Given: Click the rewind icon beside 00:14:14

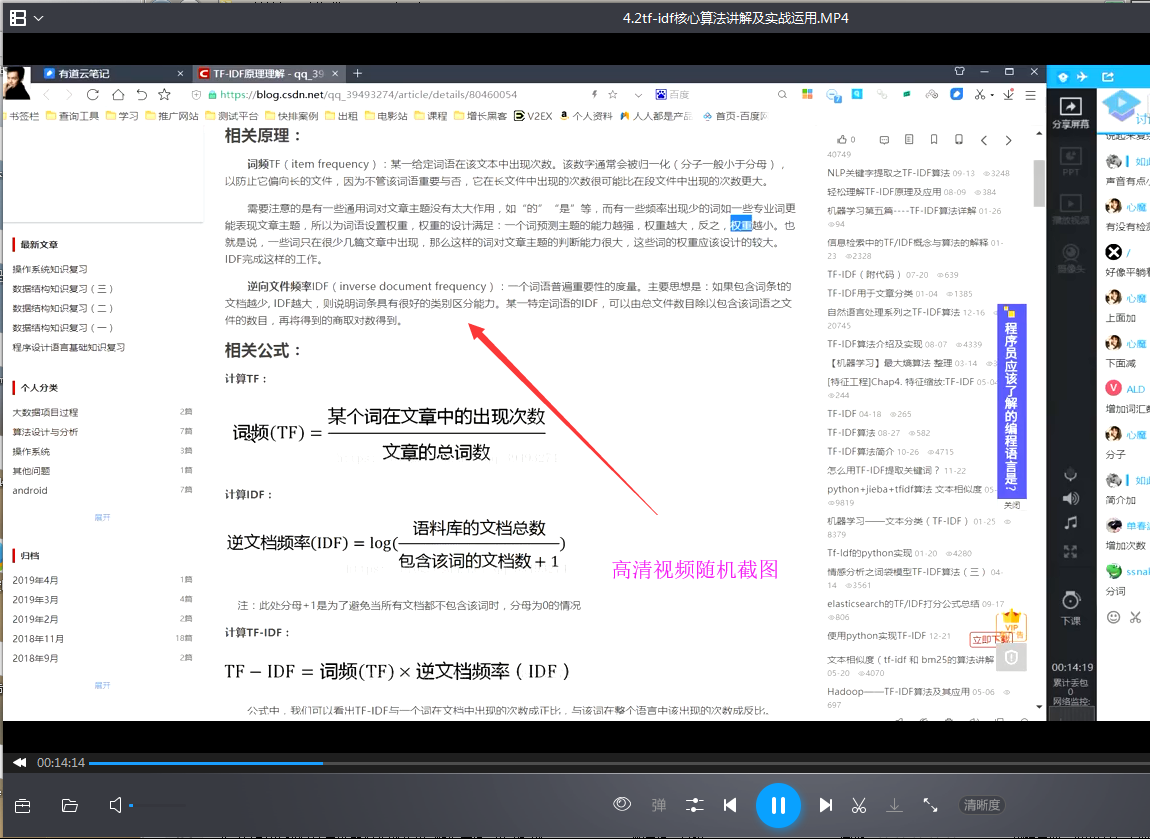Looking at the screenshot, I should [x=20, y=763].
